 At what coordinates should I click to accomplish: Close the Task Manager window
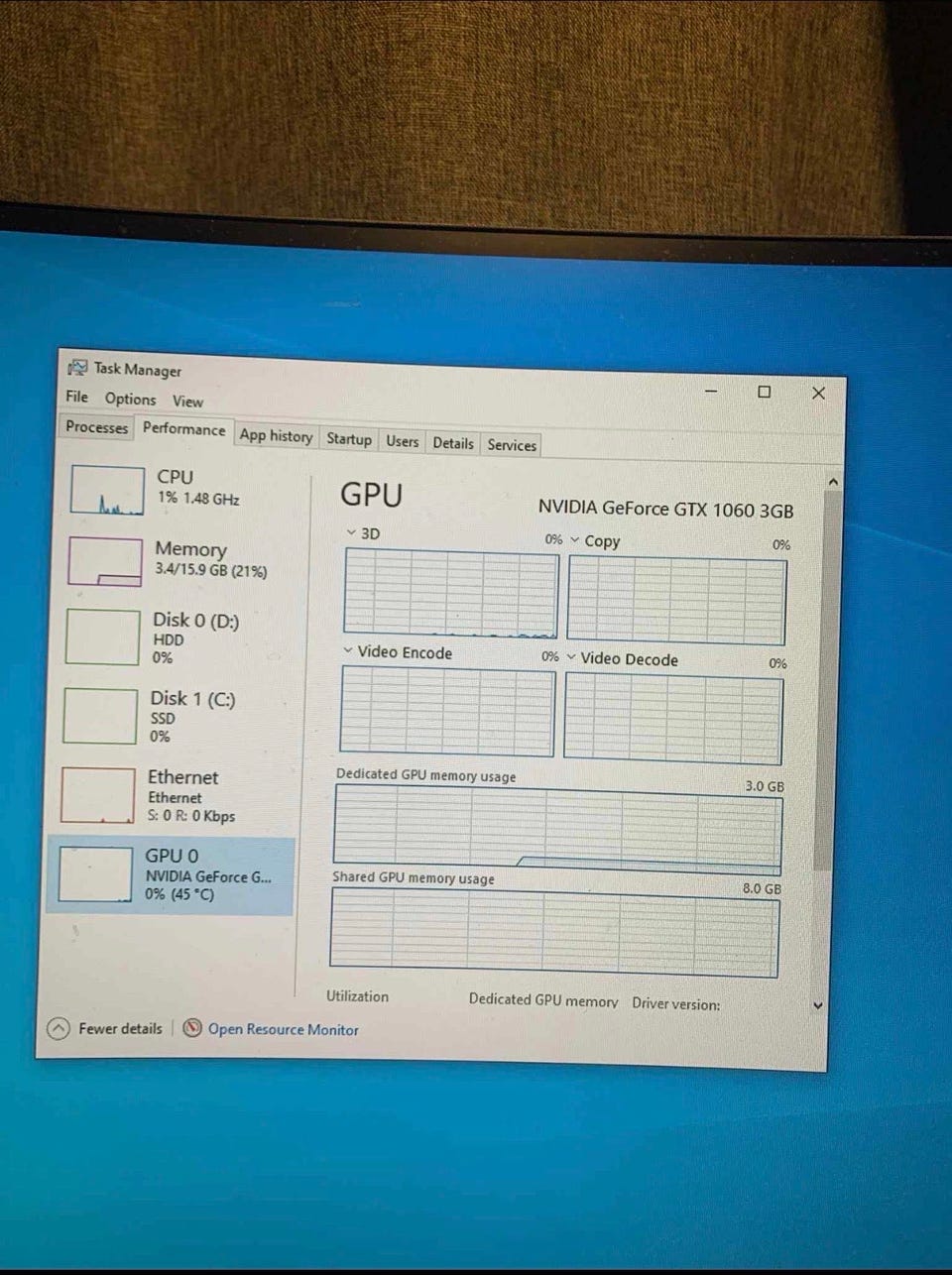click(818, 394)
